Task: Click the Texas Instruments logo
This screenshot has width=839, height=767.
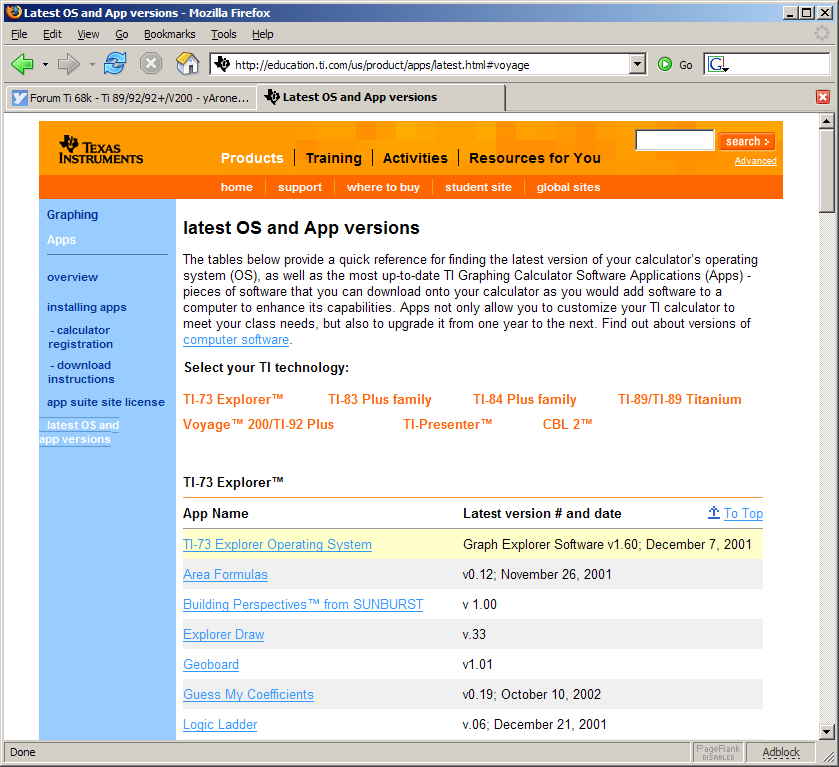Action: (101, 150)
